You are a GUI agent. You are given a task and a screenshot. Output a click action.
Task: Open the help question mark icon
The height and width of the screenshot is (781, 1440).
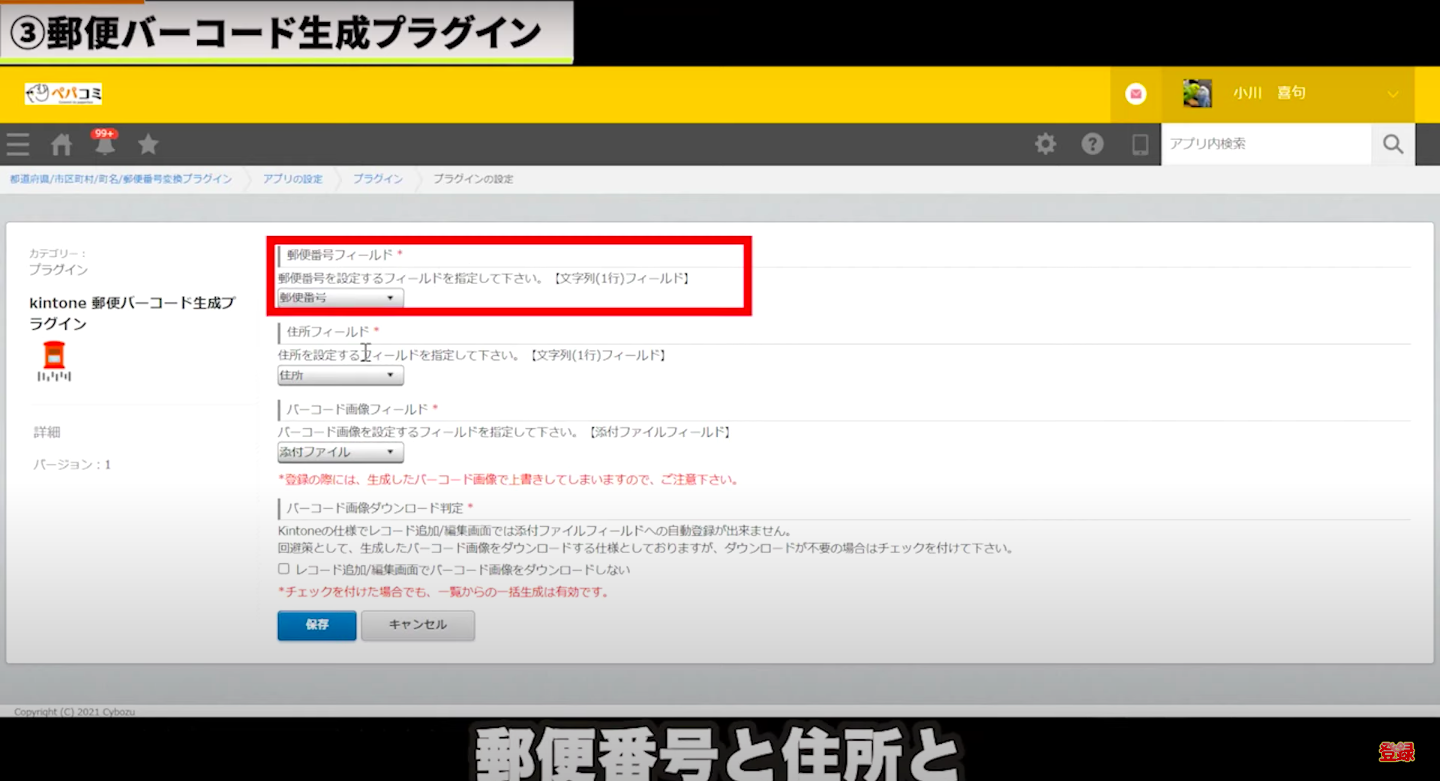(x=1092, y=144)
